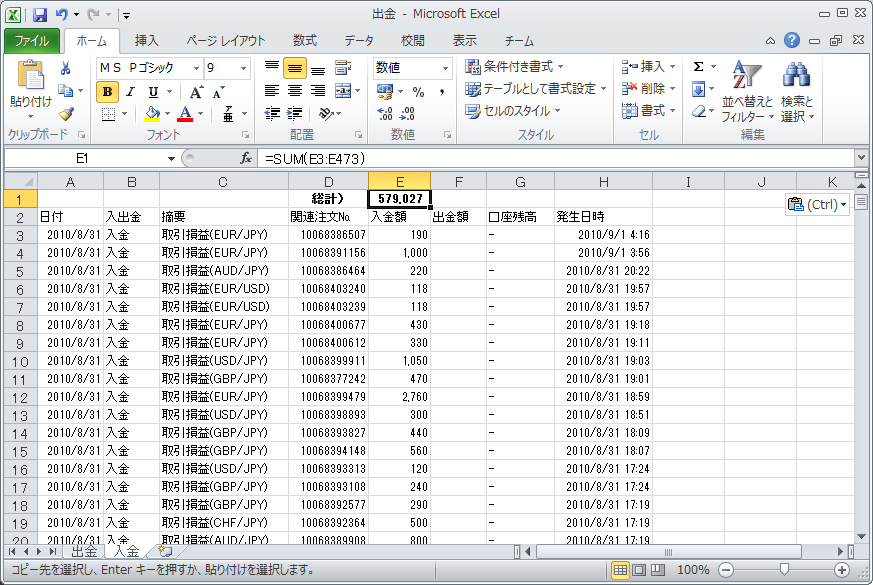873x585 pixels.
Task: Click the AutoSum sigma icon
Action: pos(698,66)
